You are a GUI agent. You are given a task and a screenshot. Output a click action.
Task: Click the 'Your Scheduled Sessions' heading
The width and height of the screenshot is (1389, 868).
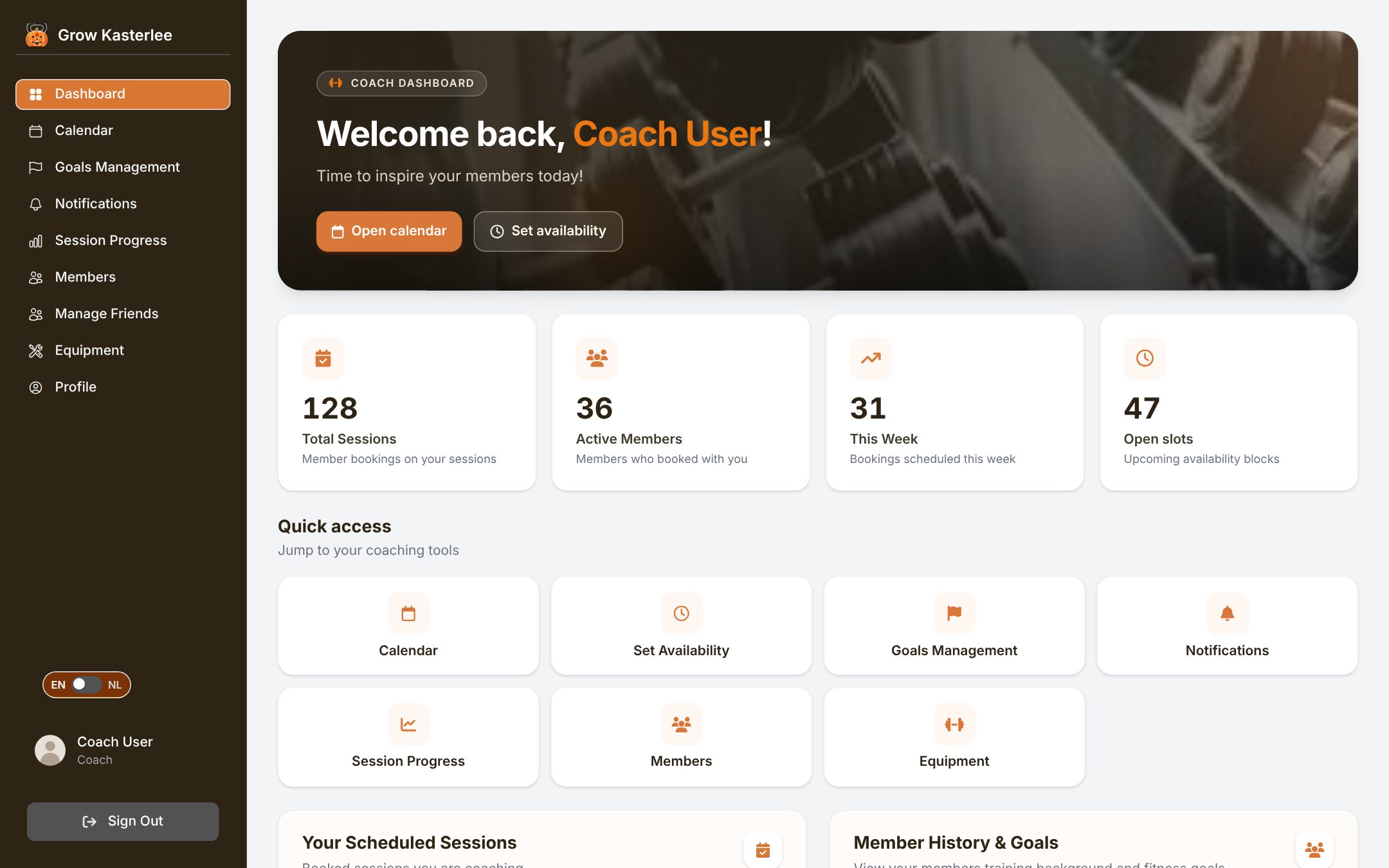409,842
